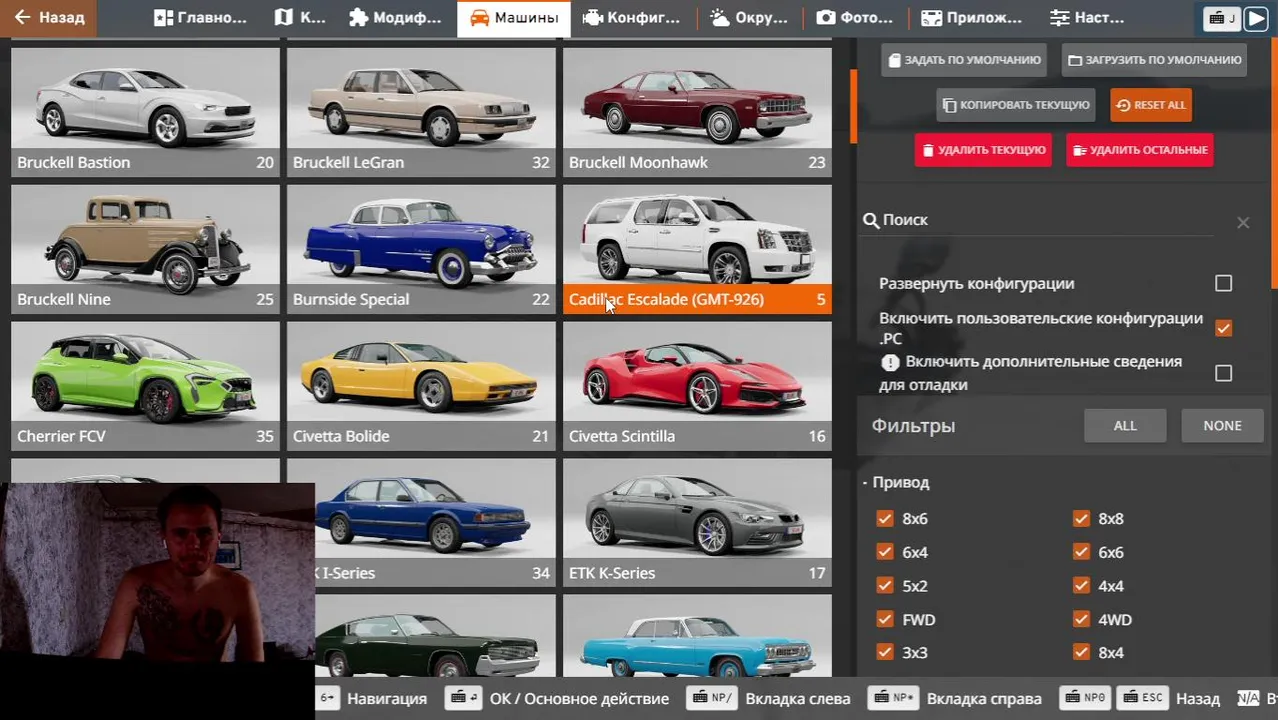Toggle the 4x4 drivetrain checkbox
This screenshot has width=1278, height=720.
click(1081, 586)
